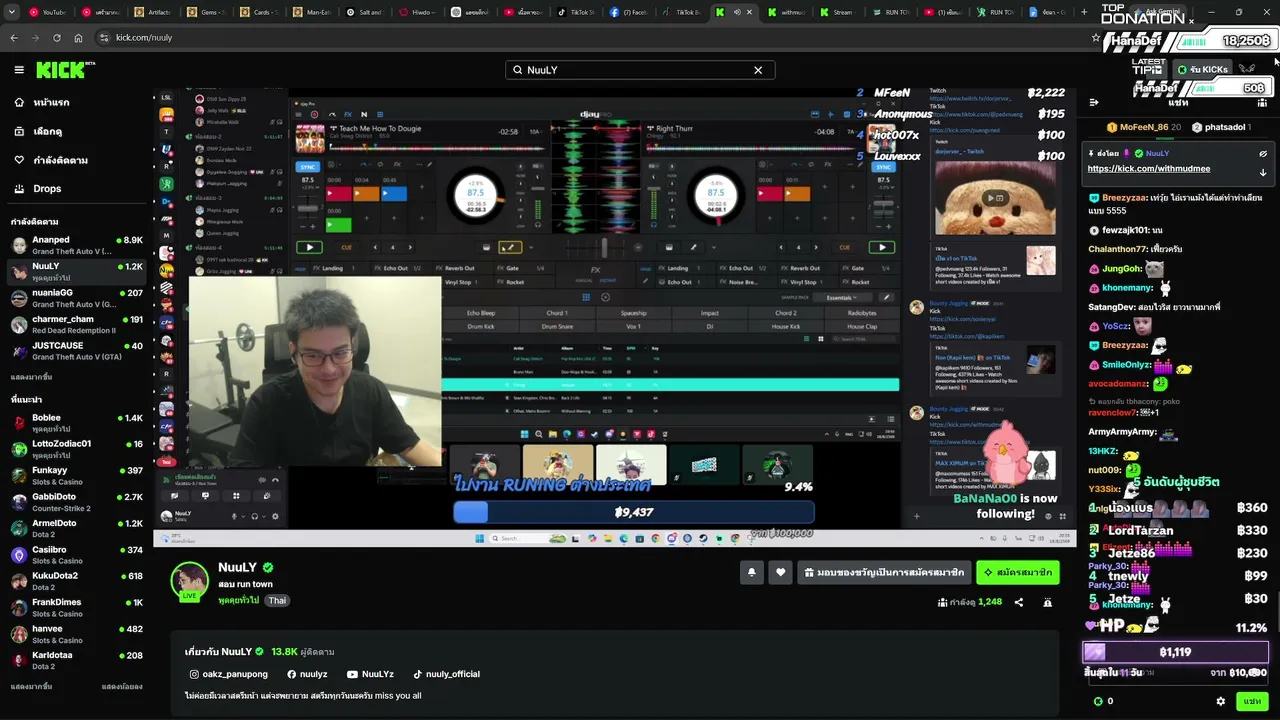Focus the search field containing NuuLY

tap(640, 70)
